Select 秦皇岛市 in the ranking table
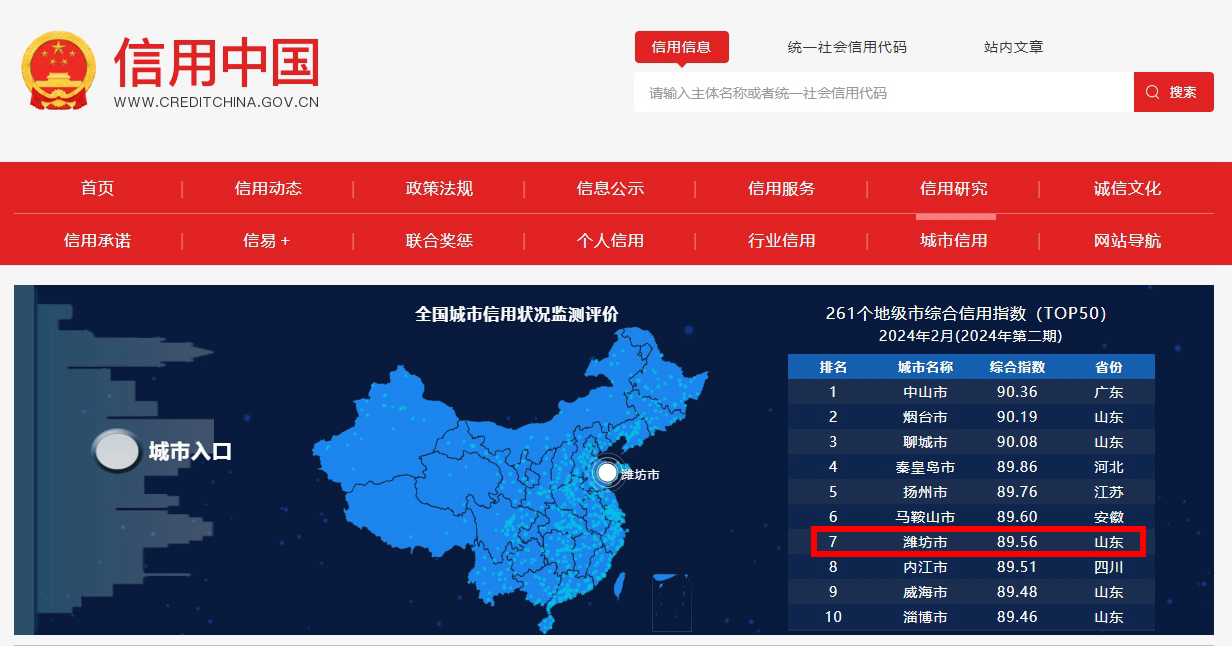 pyautogui.click(x=925, y=467)
